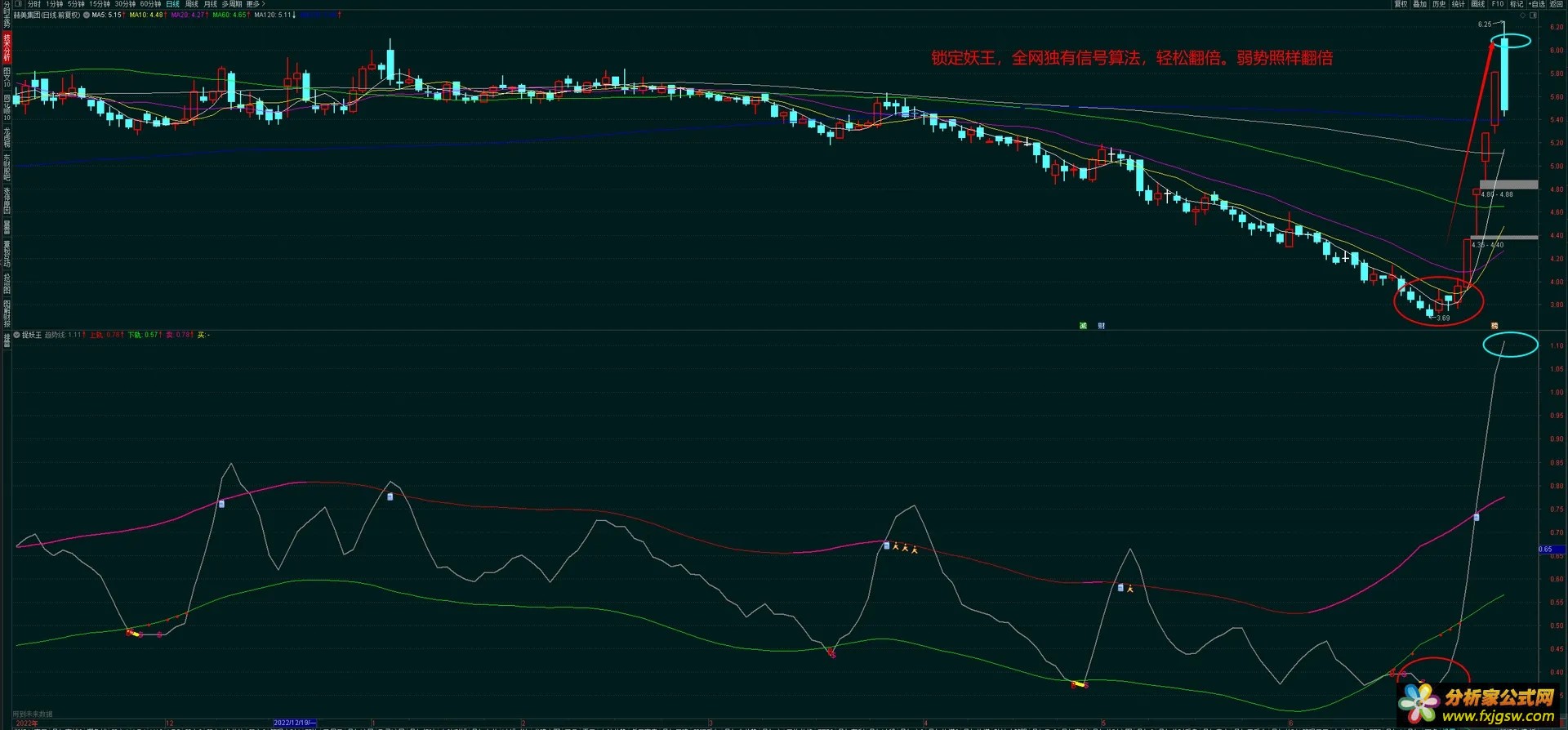Click the MA60: 4.65 label
This screenshot has height=730, width=1568.
[x=229, y=15]
